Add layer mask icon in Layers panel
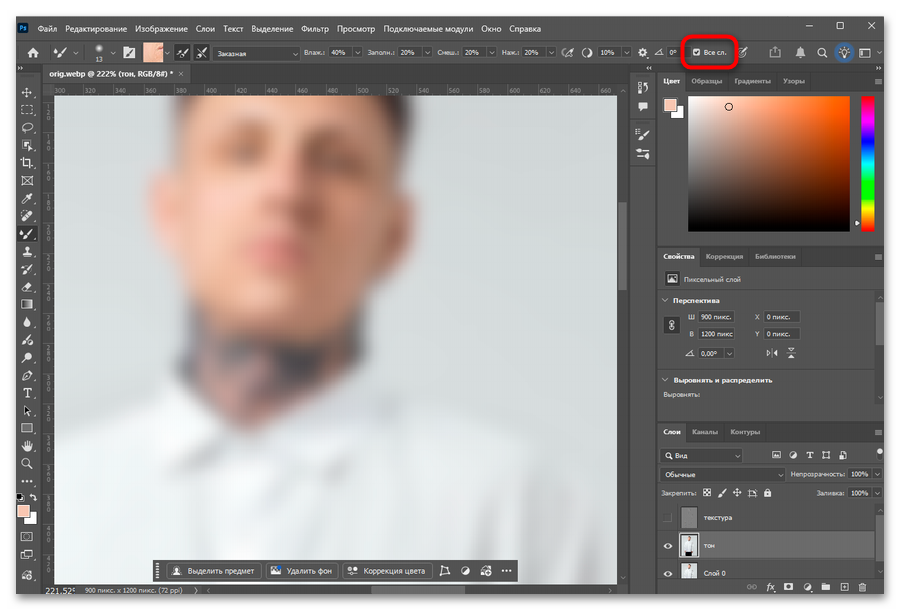 pyautogui.click(x=789, y=587)
